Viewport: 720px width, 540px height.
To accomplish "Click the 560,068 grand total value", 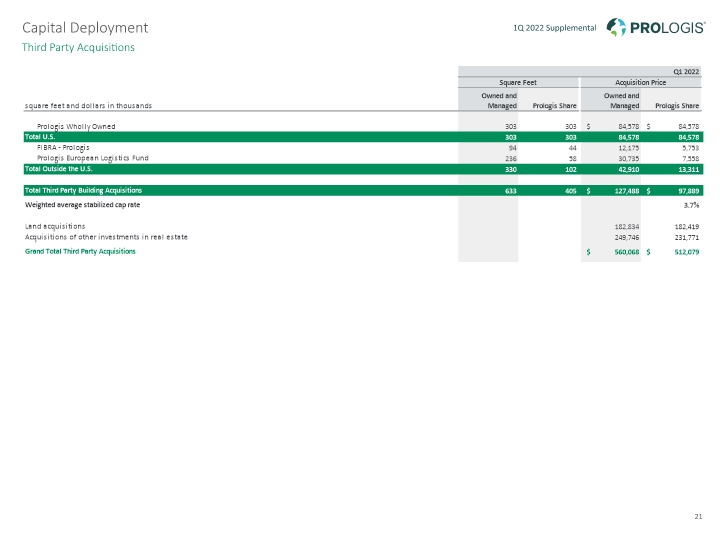I will 627,252.
